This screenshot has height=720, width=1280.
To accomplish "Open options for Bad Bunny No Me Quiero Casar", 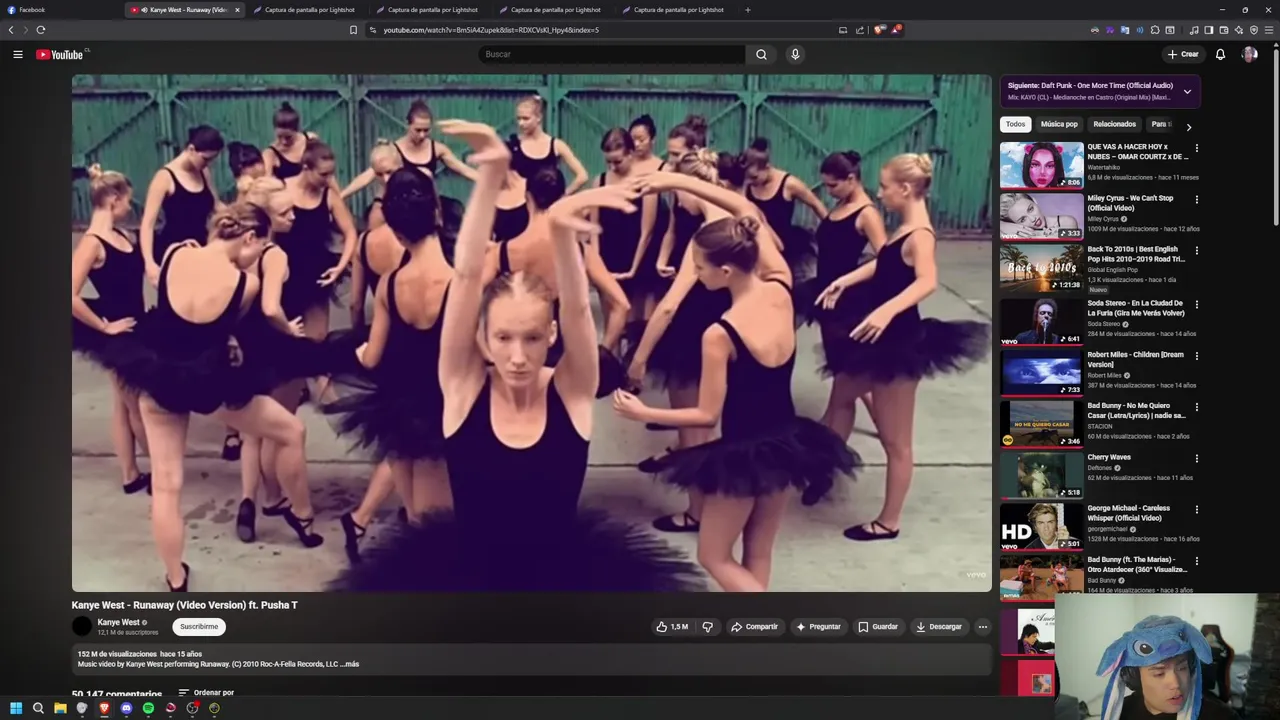I will [x=1196, y=407].
